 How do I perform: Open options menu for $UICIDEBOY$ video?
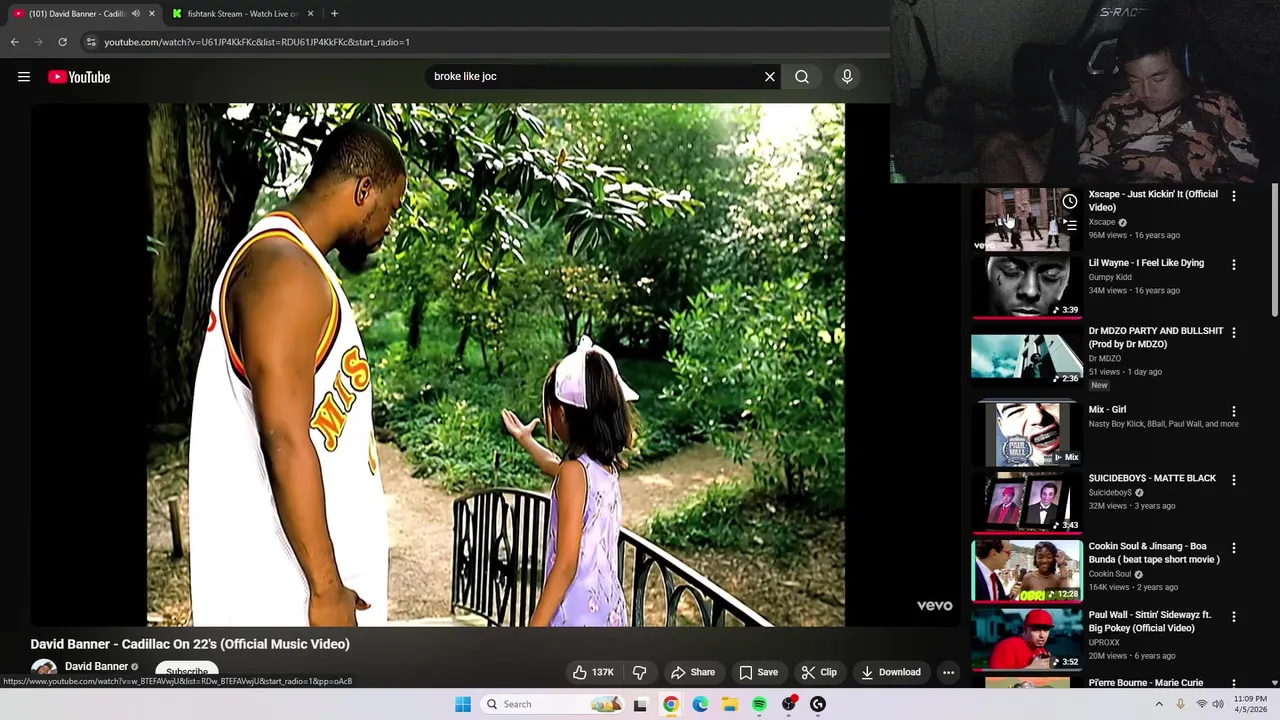point(1233,480)
